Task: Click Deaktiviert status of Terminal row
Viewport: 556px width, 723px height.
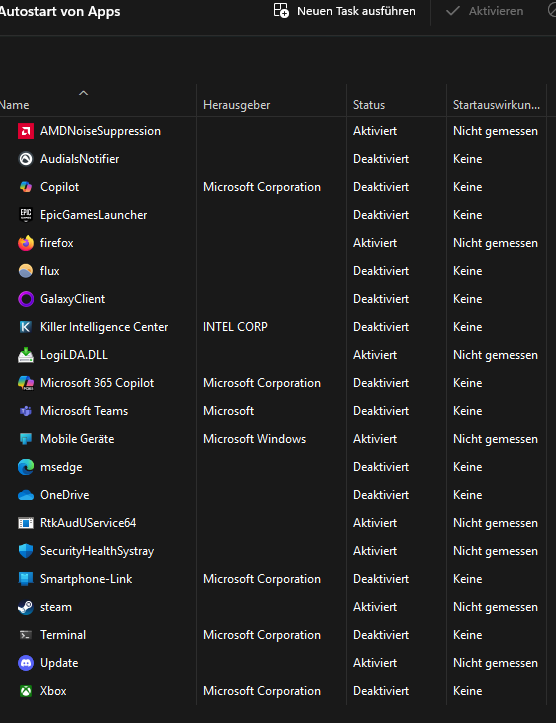Action: 381,635
